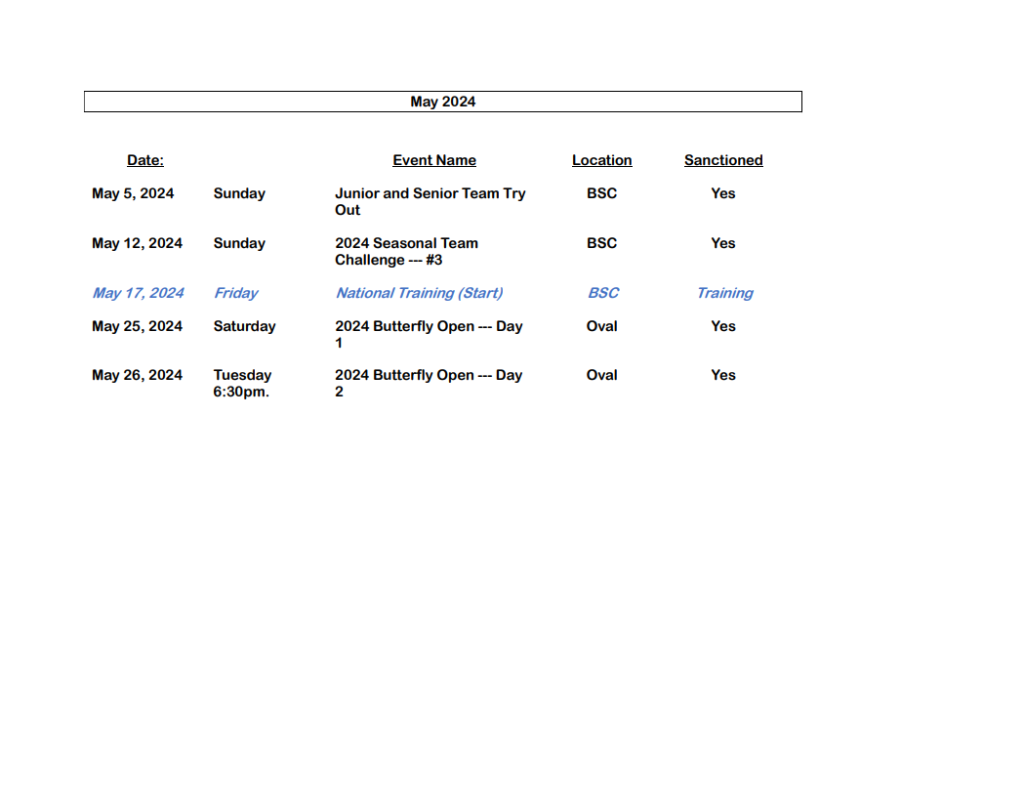Viewport: 1024px width, 789px height.
Task: Click the blue italic Friday text
Action: (x=236, y=293)
